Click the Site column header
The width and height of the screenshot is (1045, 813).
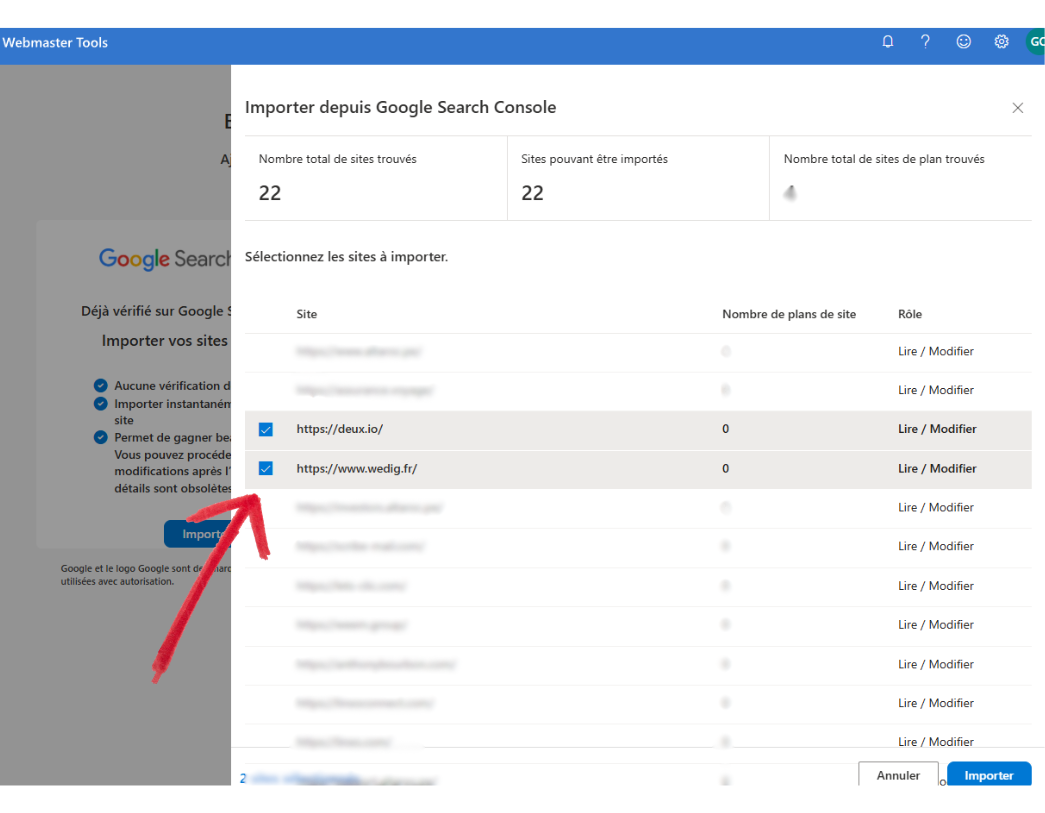307,314
